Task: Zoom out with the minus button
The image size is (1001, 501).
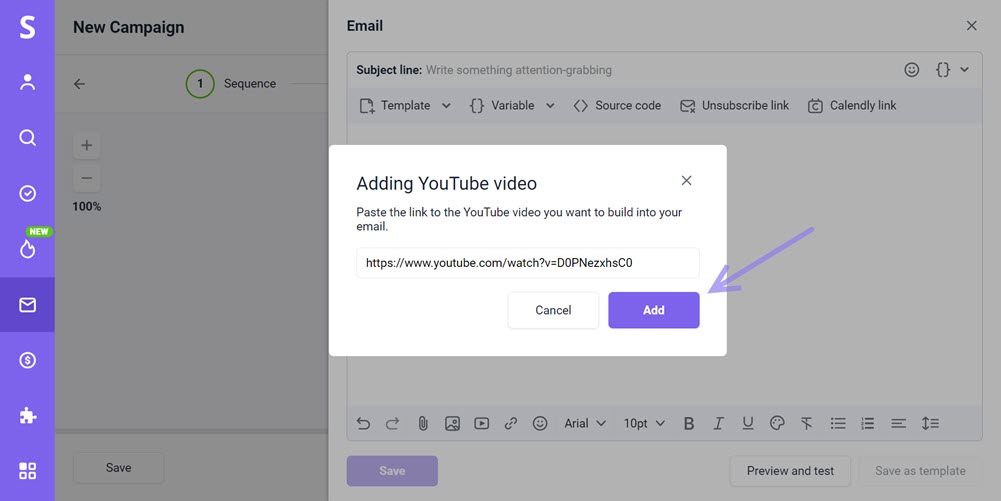Action: click(x=87, y=178)
